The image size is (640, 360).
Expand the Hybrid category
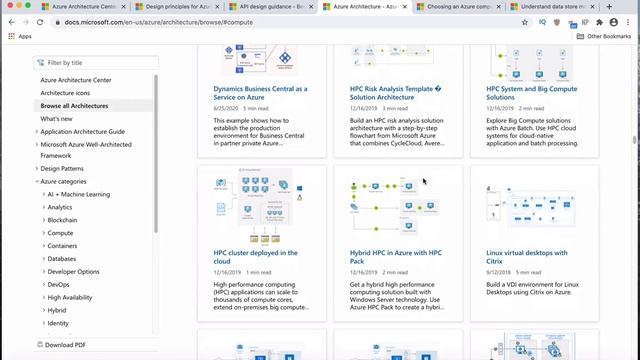[44, 310]
